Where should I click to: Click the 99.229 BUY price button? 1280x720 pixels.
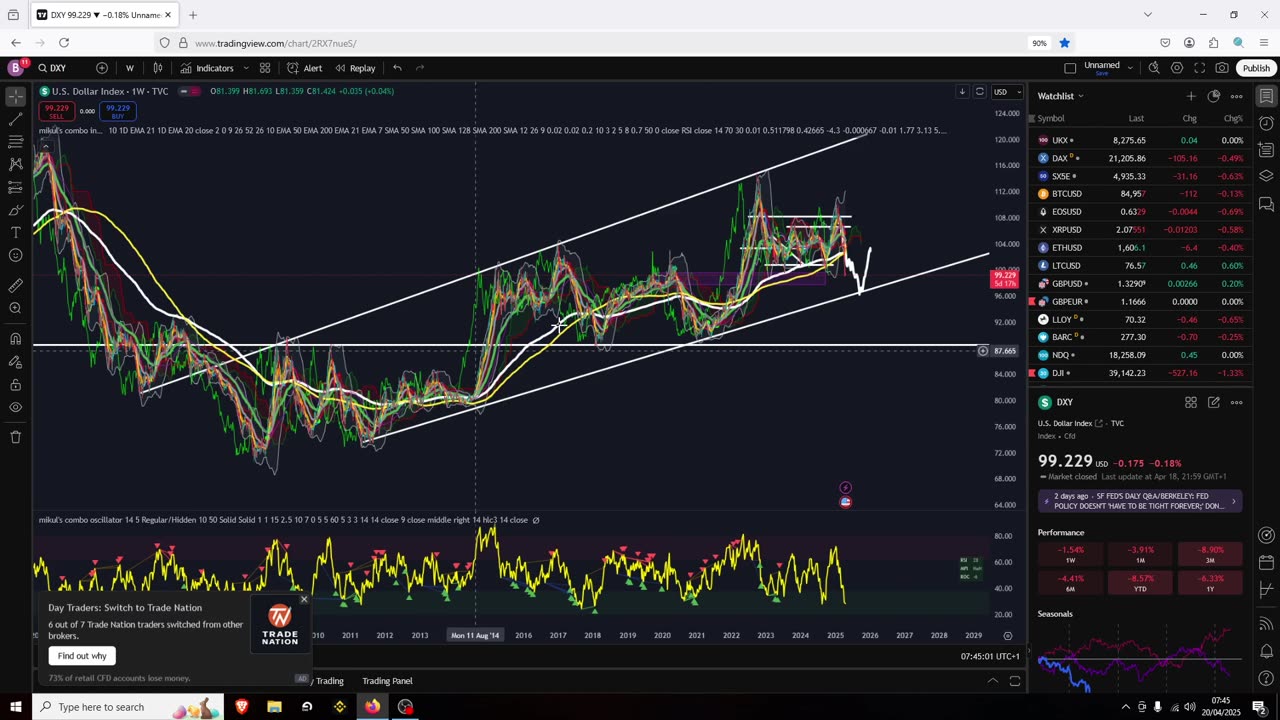[118, 111]
